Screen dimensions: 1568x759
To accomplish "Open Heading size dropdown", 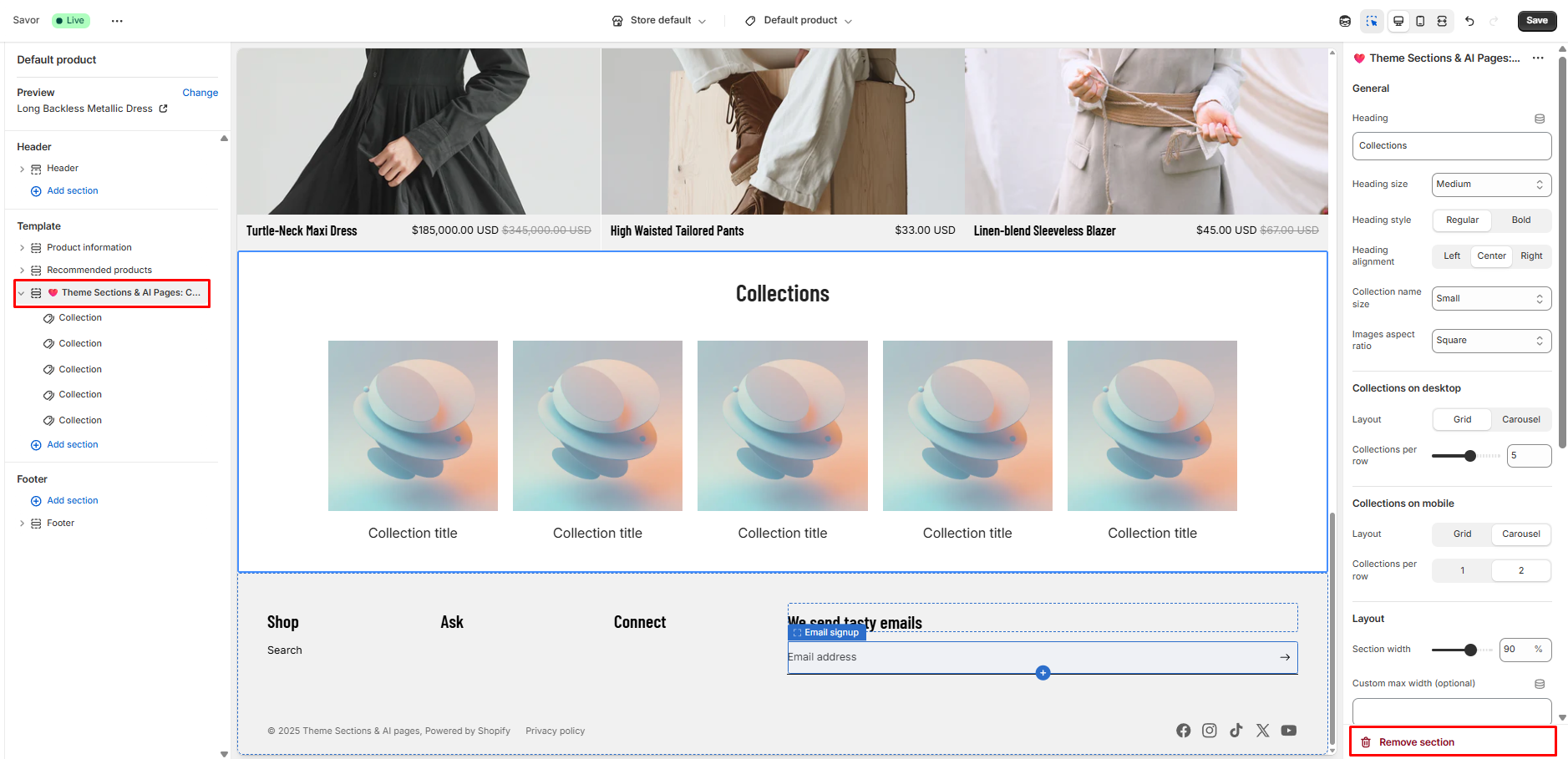I will (1491, 185).
